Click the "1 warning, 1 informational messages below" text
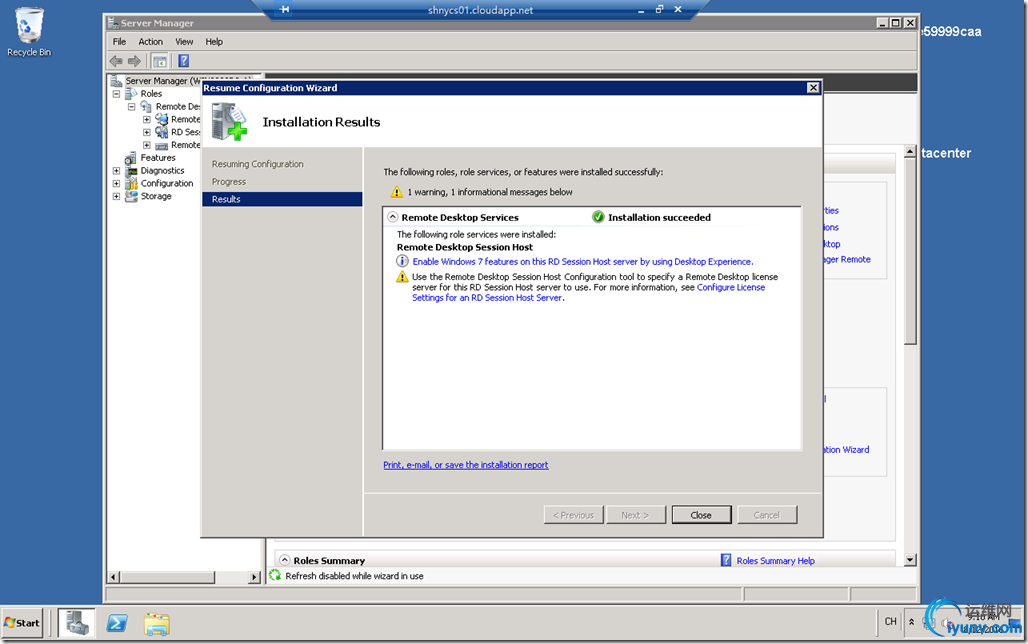 point(490,192)
